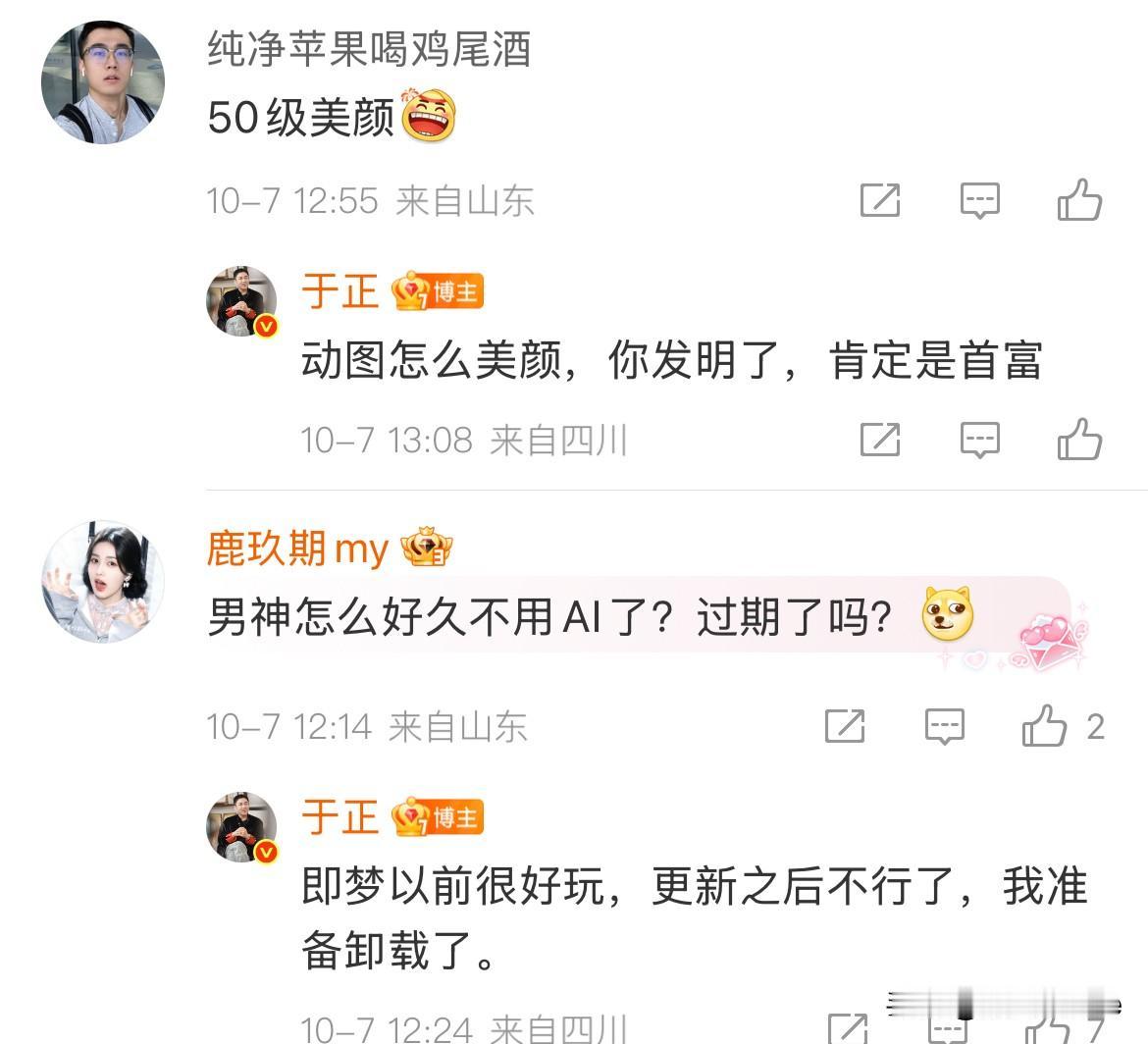Image resolution: width=1148 pixels, height=1044 pixels.
Task: Tap 于正's avatar beside 即梦 reply
Action: (241, 826)
